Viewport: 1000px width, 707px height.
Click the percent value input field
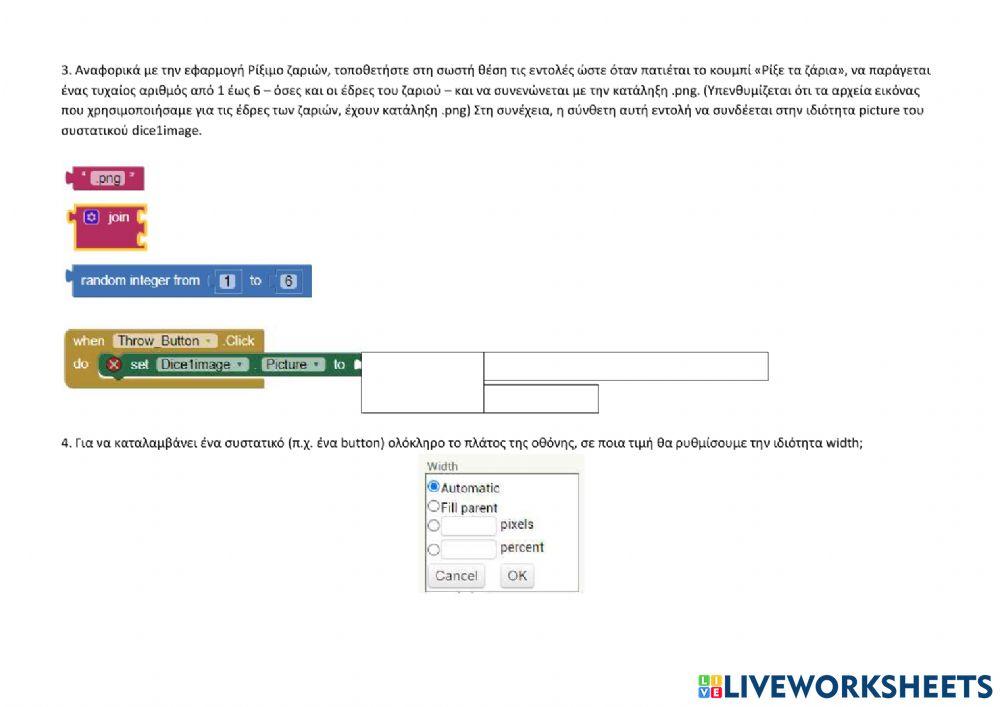point(469,549)
